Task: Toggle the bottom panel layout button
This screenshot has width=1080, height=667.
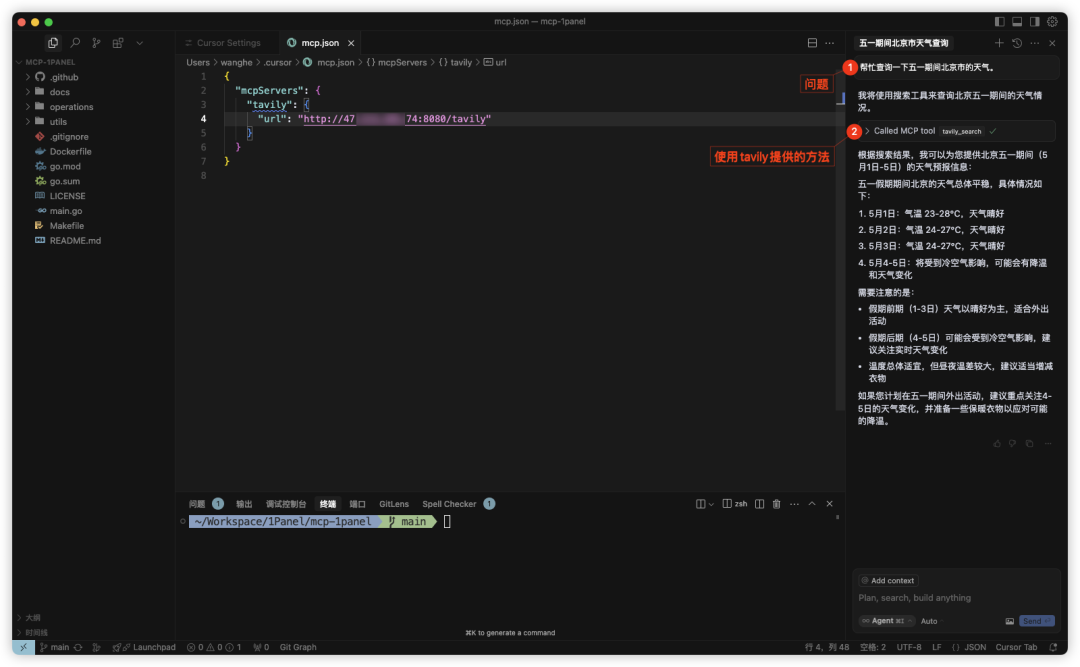Action: click(1017, 21)
